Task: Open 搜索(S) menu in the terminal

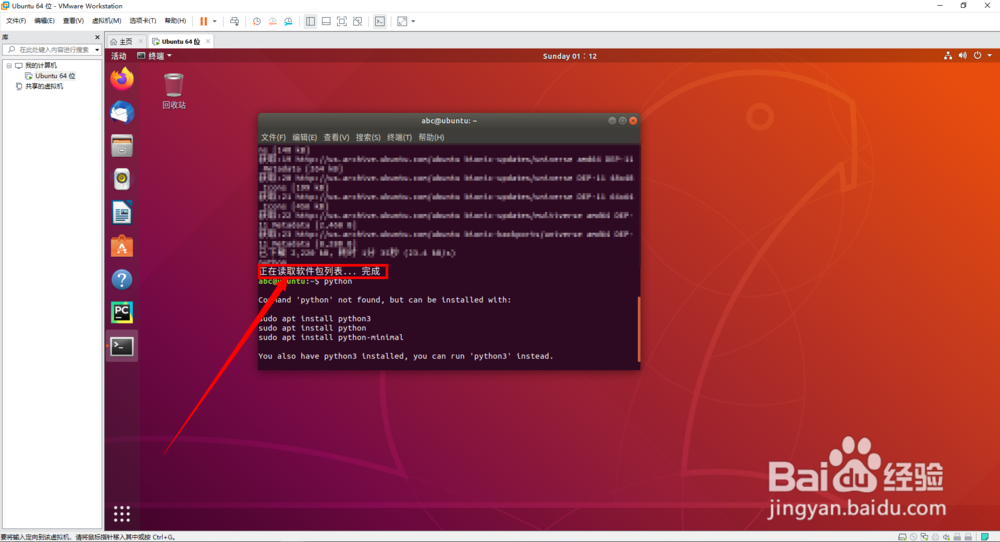Action: (x=368, y=138)
